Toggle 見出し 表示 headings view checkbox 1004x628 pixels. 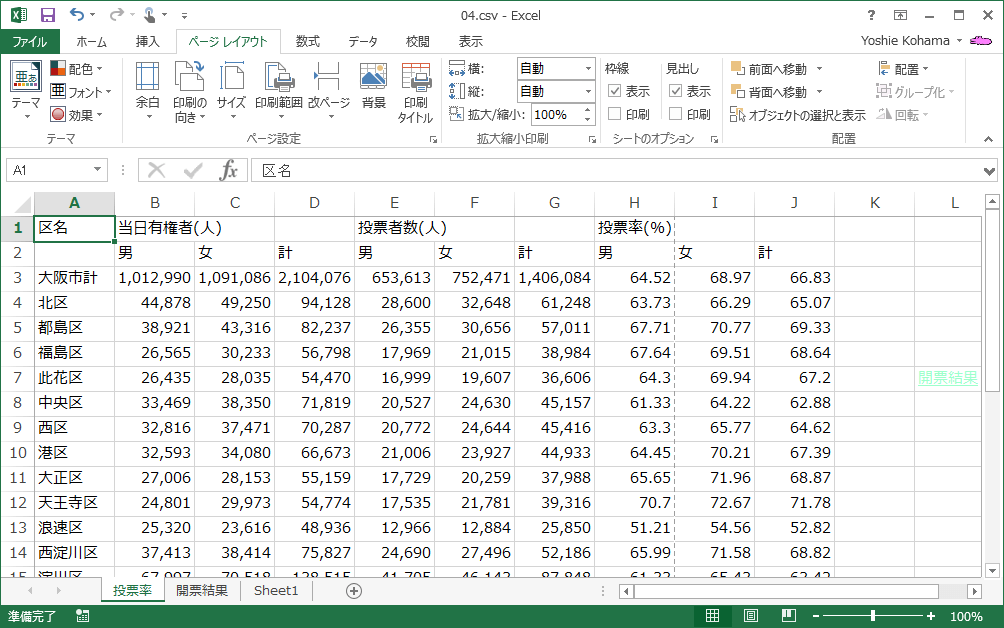click(x=676, y=92)
